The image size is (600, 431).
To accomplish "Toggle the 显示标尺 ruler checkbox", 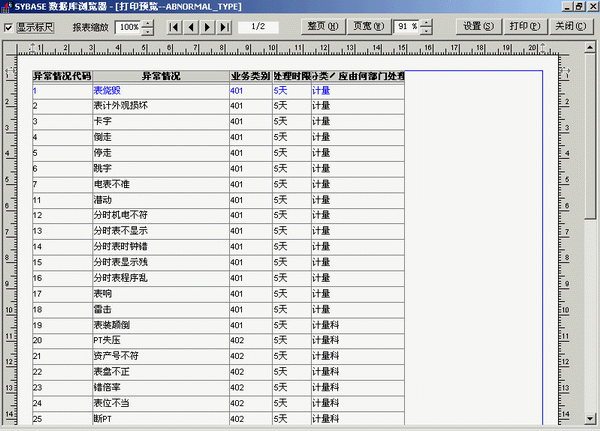I will [x=10, y=27].
